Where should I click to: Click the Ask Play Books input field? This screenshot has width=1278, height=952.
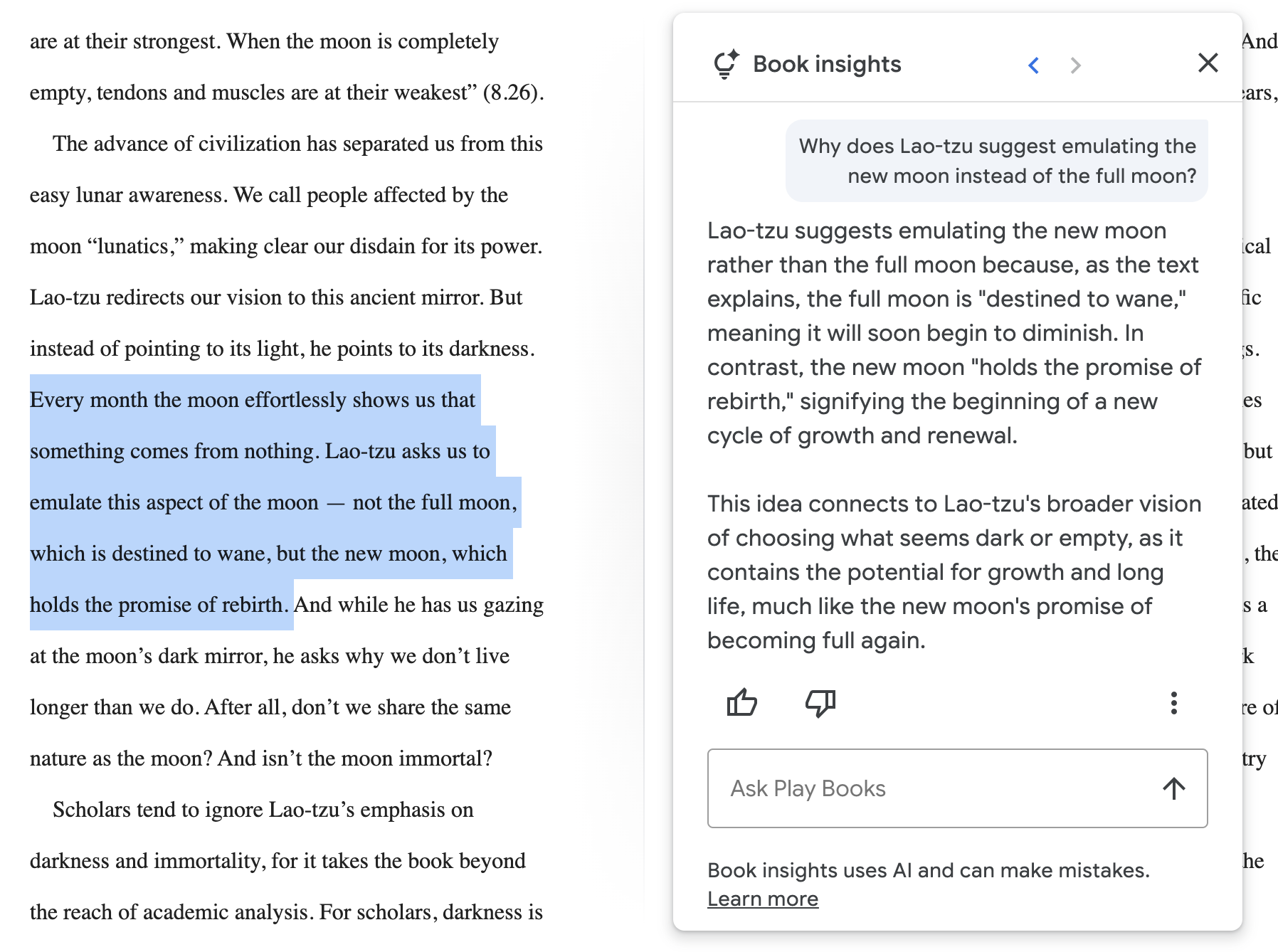click(957, 788)
